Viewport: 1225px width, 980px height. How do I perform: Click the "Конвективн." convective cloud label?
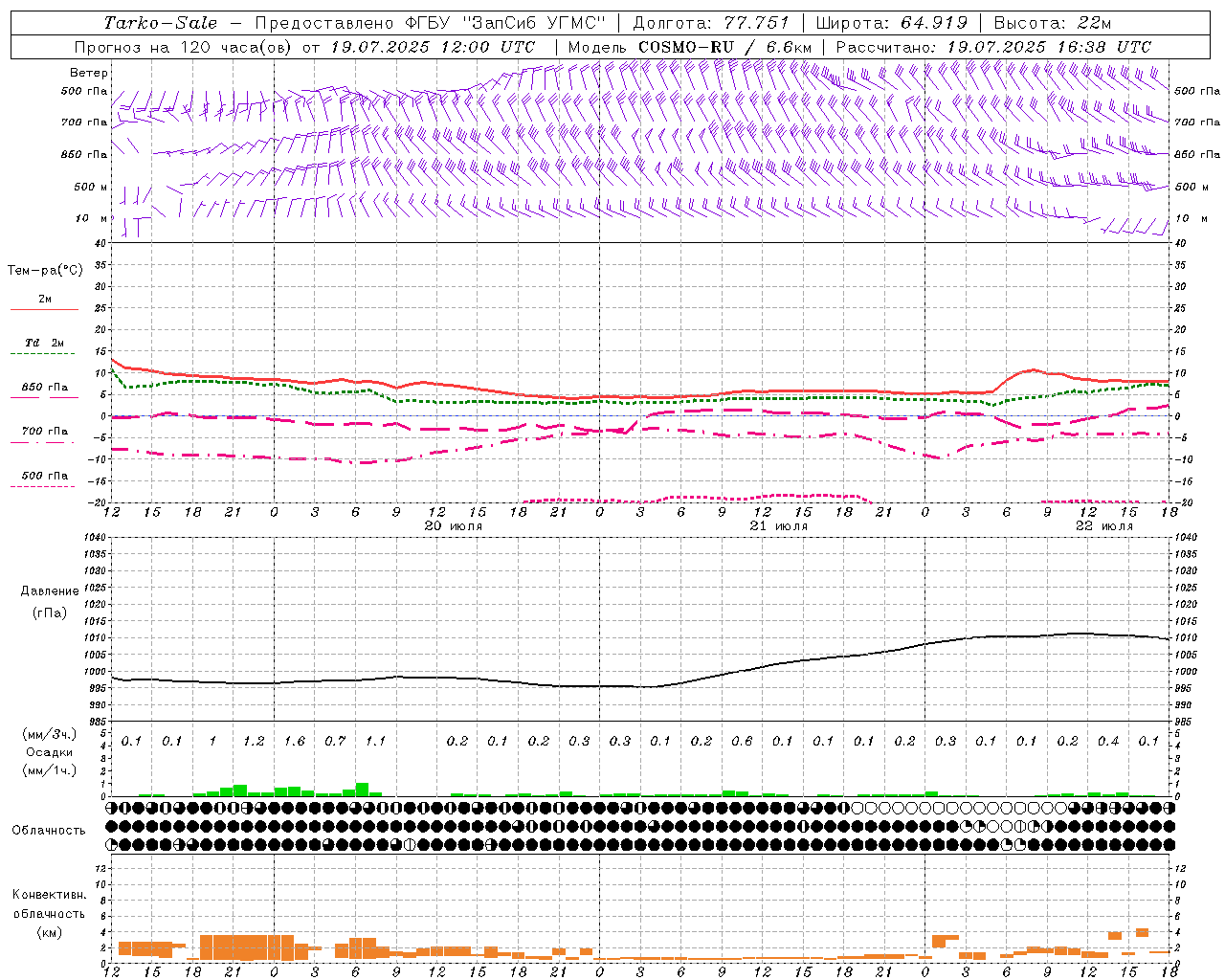(50, 895)
